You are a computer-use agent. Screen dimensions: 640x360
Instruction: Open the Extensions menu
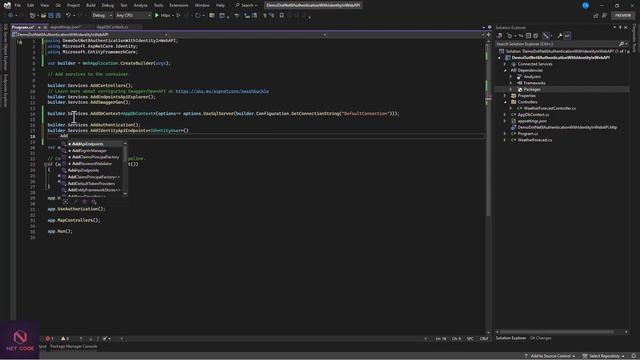[x=179, y=5]
